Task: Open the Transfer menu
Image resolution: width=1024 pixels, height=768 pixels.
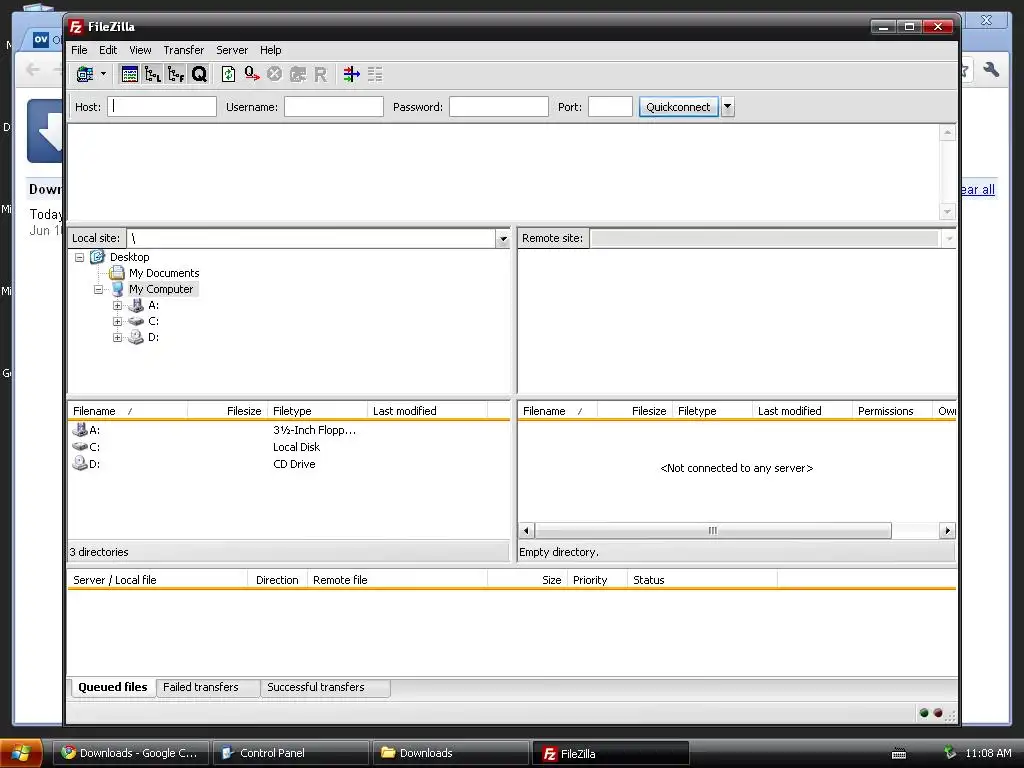Action: (184, 50)
